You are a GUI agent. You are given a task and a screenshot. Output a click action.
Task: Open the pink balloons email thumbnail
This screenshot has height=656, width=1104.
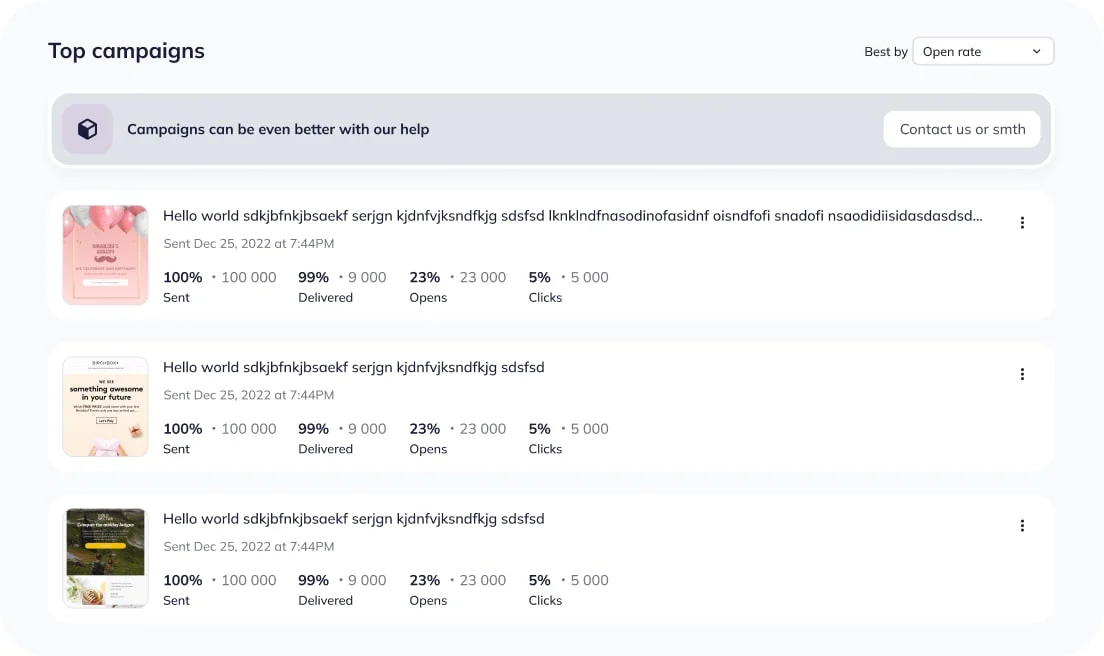(105, 255)
